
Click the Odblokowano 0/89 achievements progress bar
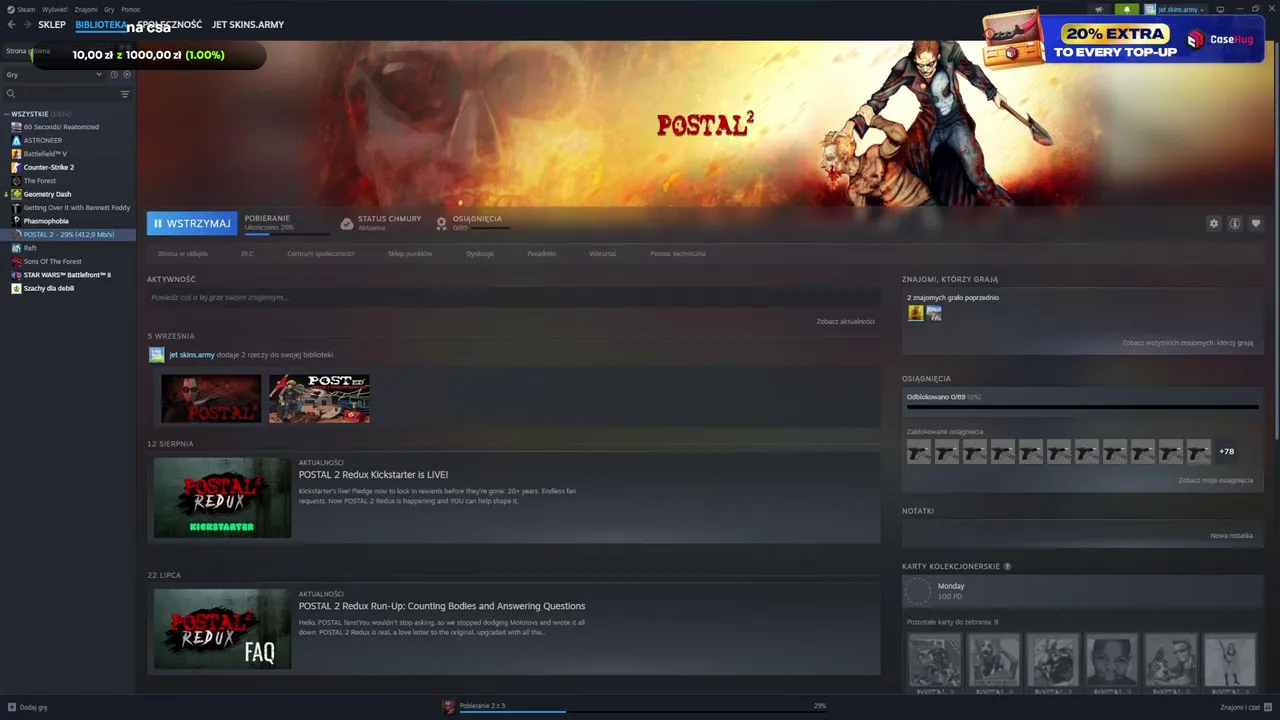coord(1083,407)
